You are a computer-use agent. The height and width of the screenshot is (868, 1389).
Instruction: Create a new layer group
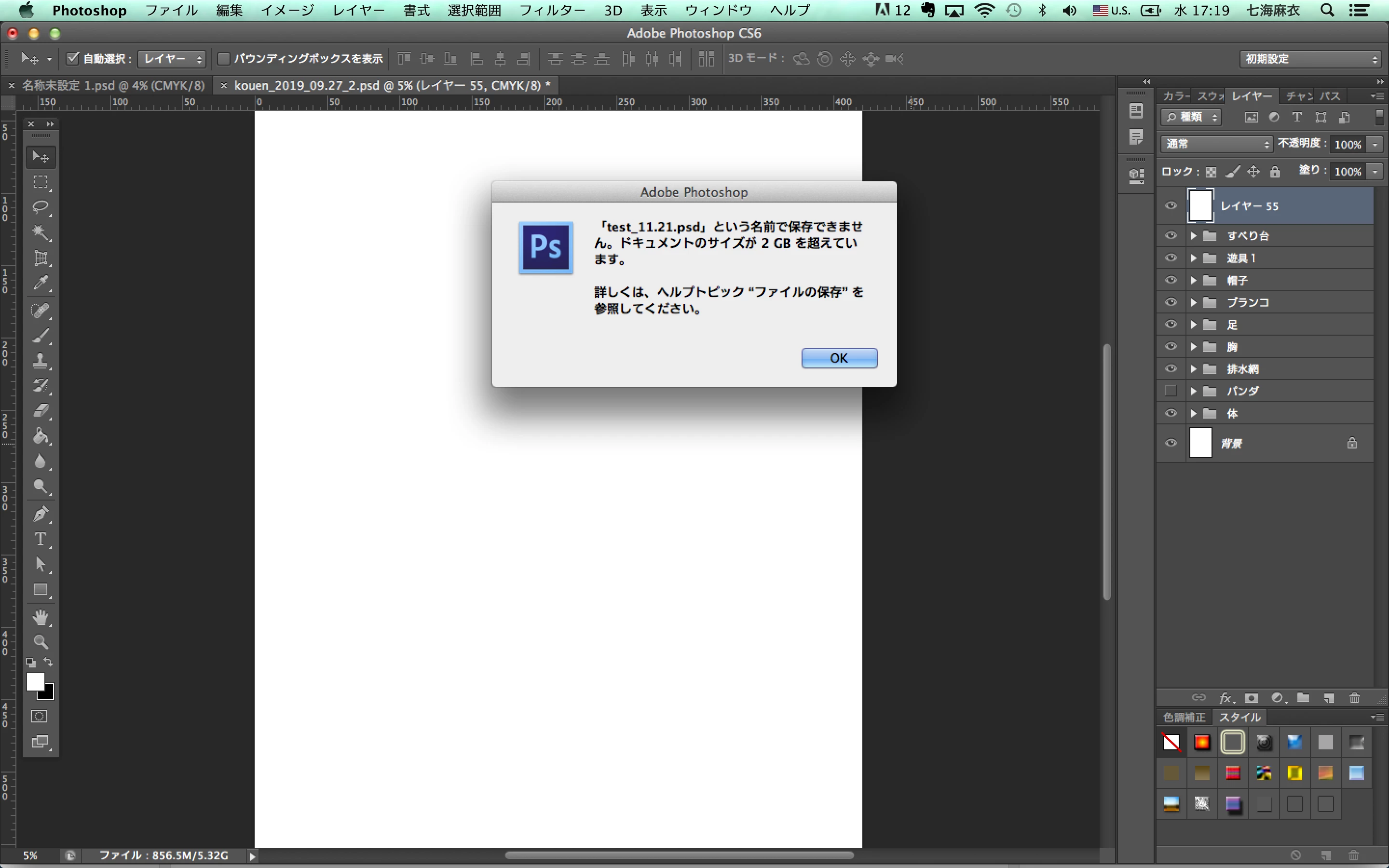(1303, 698)
